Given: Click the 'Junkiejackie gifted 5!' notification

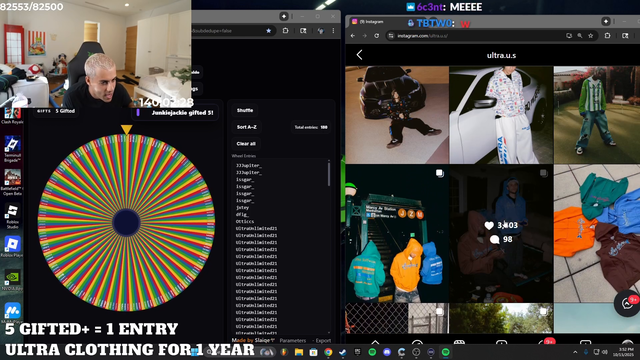Looking at the screenshot, I should tap(176, 113).
